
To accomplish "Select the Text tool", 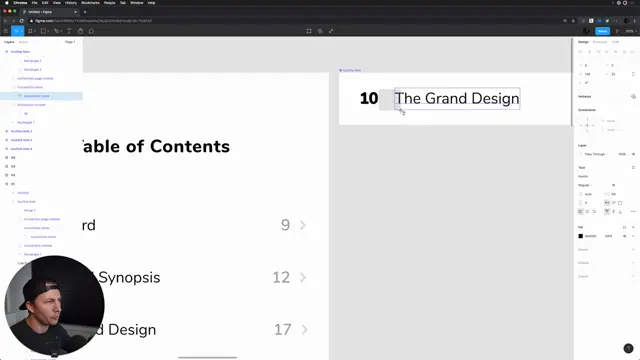I will click(69, 31).
